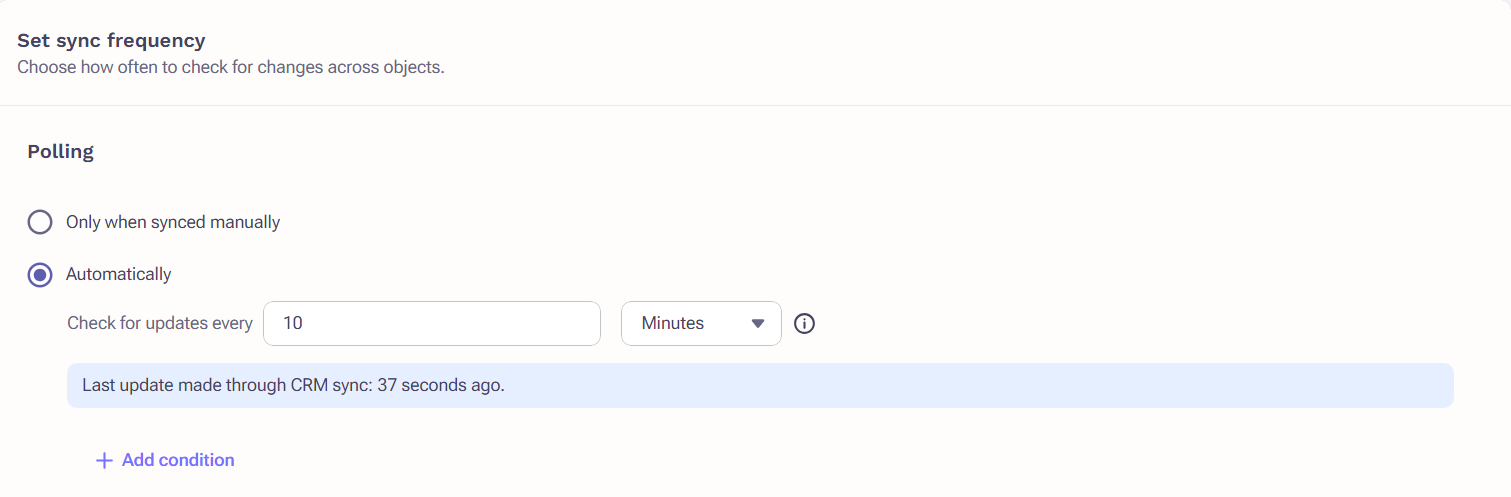The image size is (1511, 497).
Task: Click the 'Only when synced manually' label text
Action: coord(173,222)
